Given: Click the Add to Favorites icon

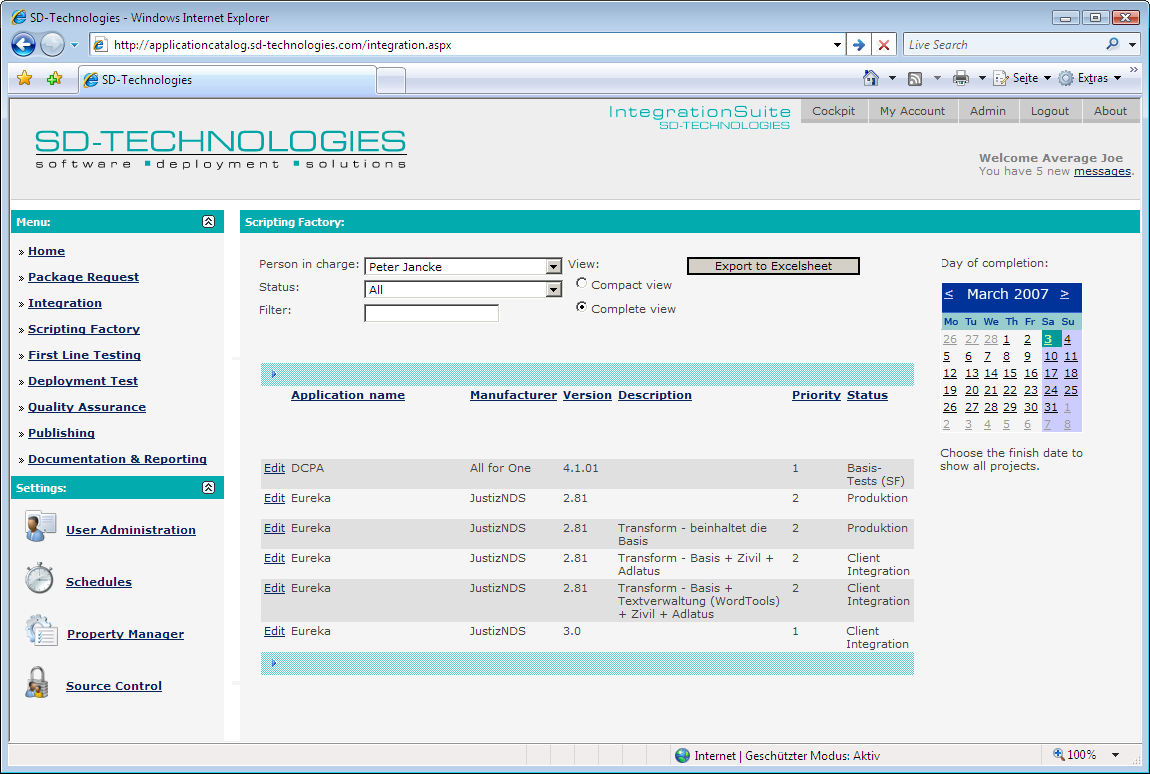Looking at the screenshot, I should (x=54, y=79).
